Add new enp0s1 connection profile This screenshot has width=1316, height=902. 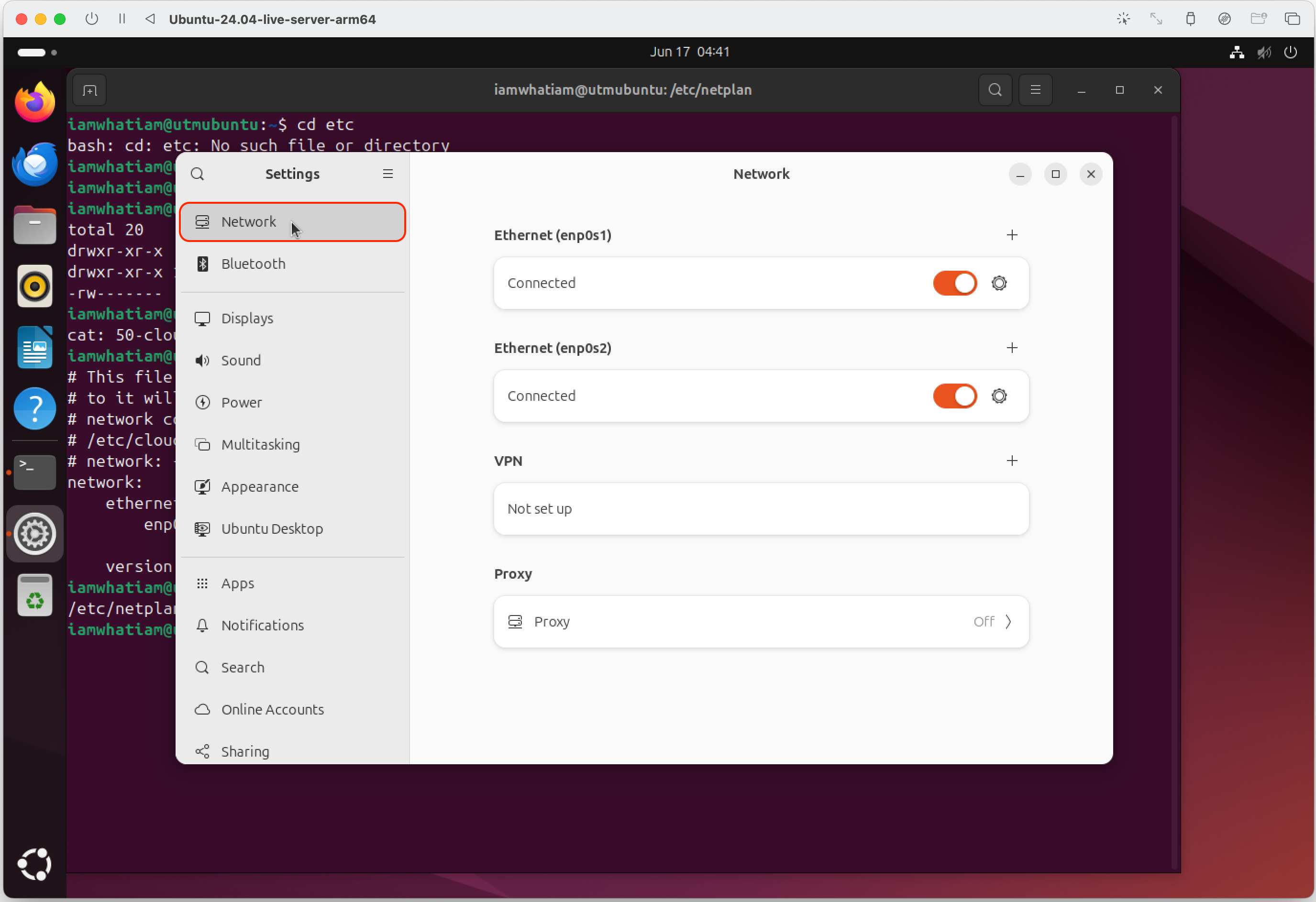point(1012,235)
